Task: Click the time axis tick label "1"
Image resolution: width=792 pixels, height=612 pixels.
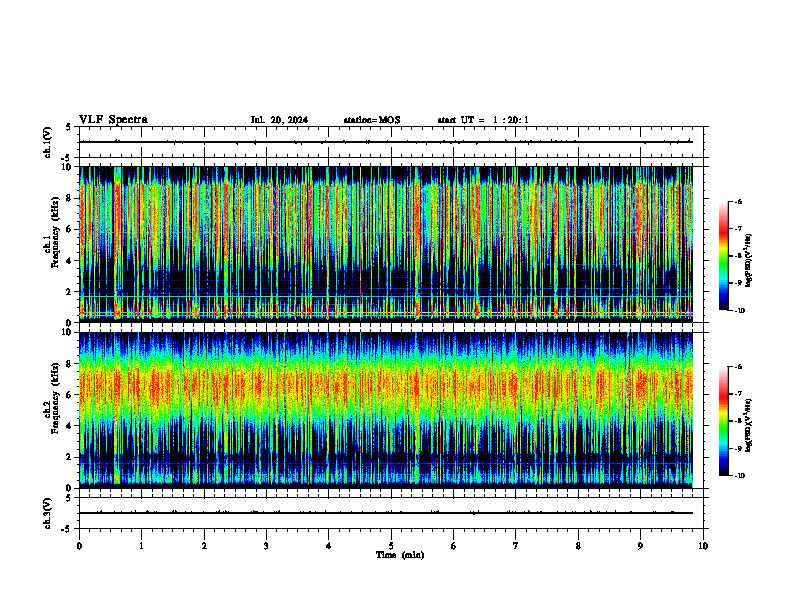Action: pyautogui.click(x=141, y=546)
